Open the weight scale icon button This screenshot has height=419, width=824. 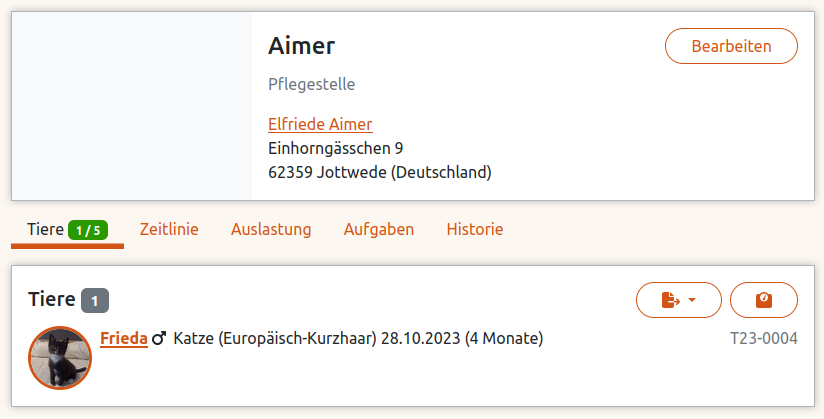(x=764, y=300)
